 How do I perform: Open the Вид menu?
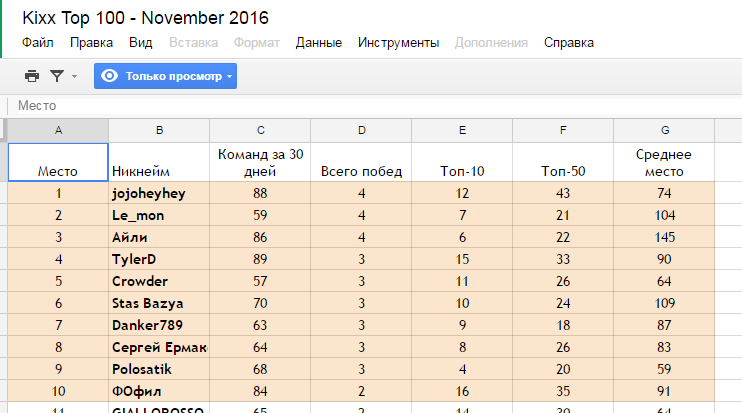point(141,43)
